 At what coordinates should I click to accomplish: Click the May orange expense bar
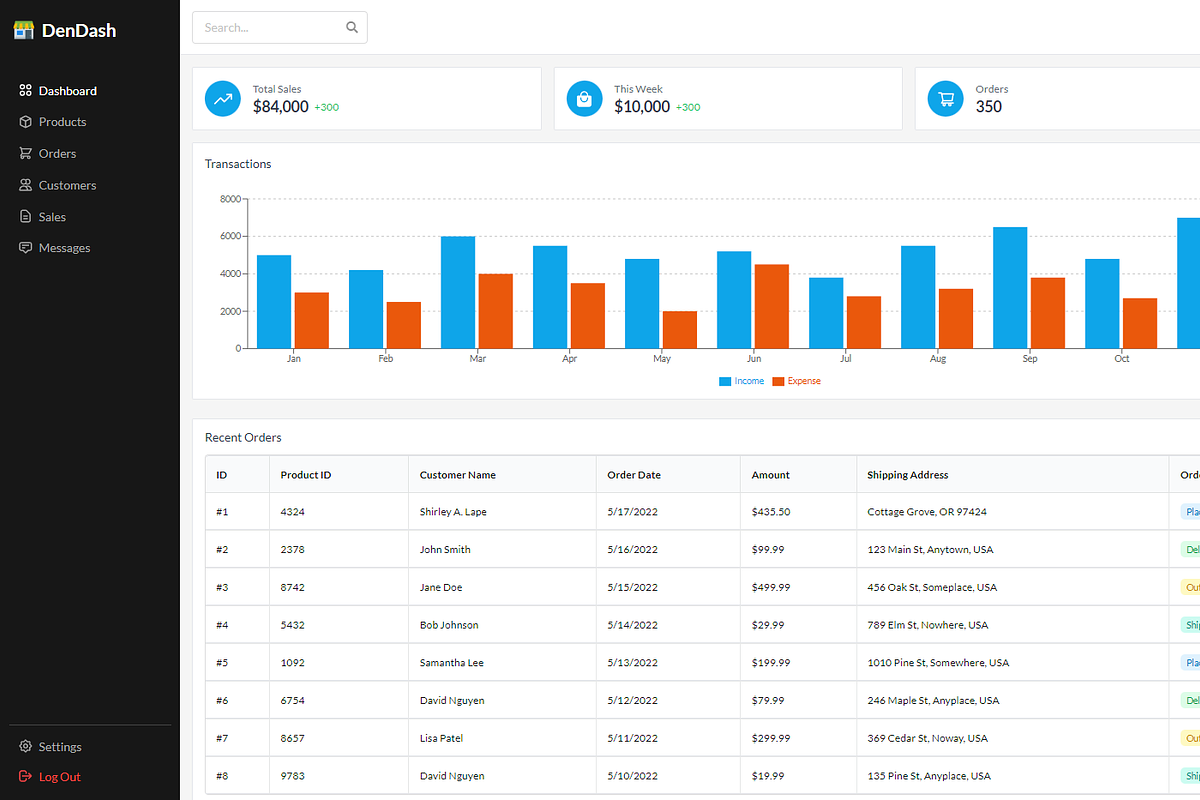(x=680, y=330)
